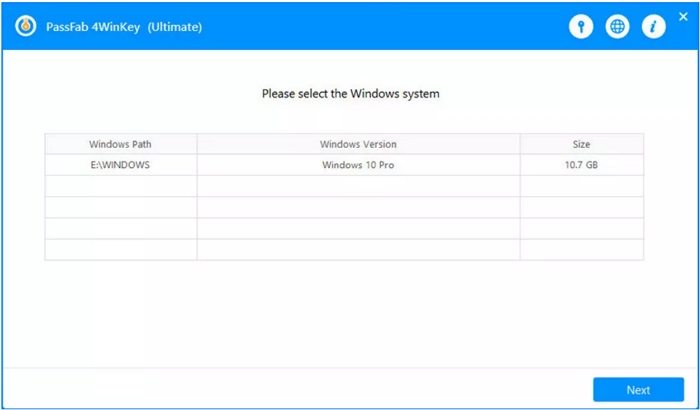Click the PassFab 4WinKey logo icon

[25, 27]
